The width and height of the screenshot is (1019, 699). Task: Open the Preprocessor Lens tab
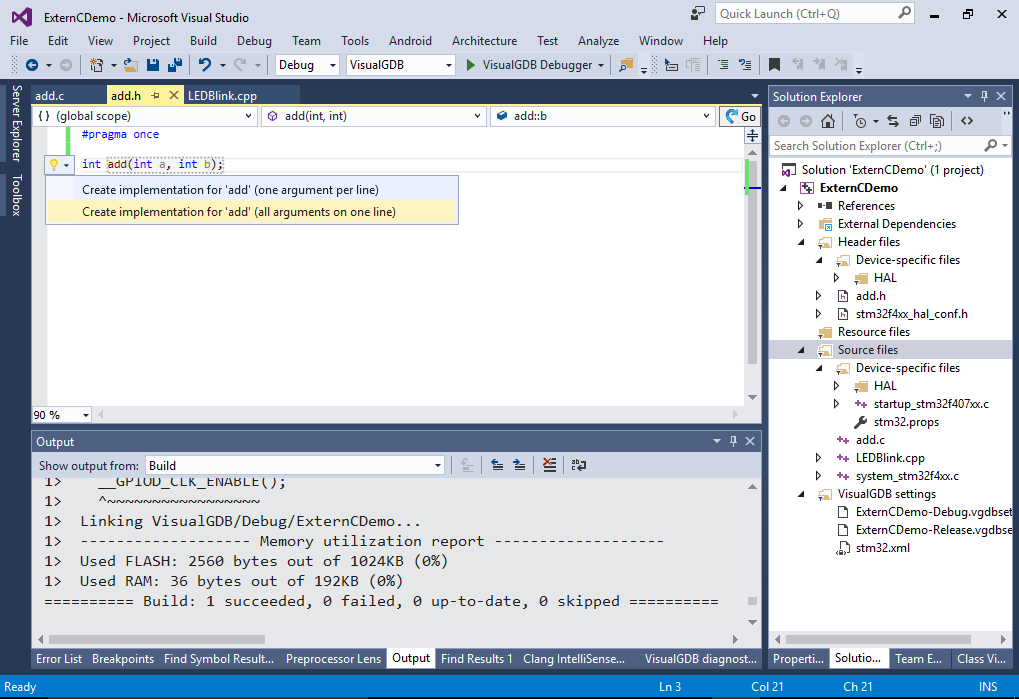[333, 659]
